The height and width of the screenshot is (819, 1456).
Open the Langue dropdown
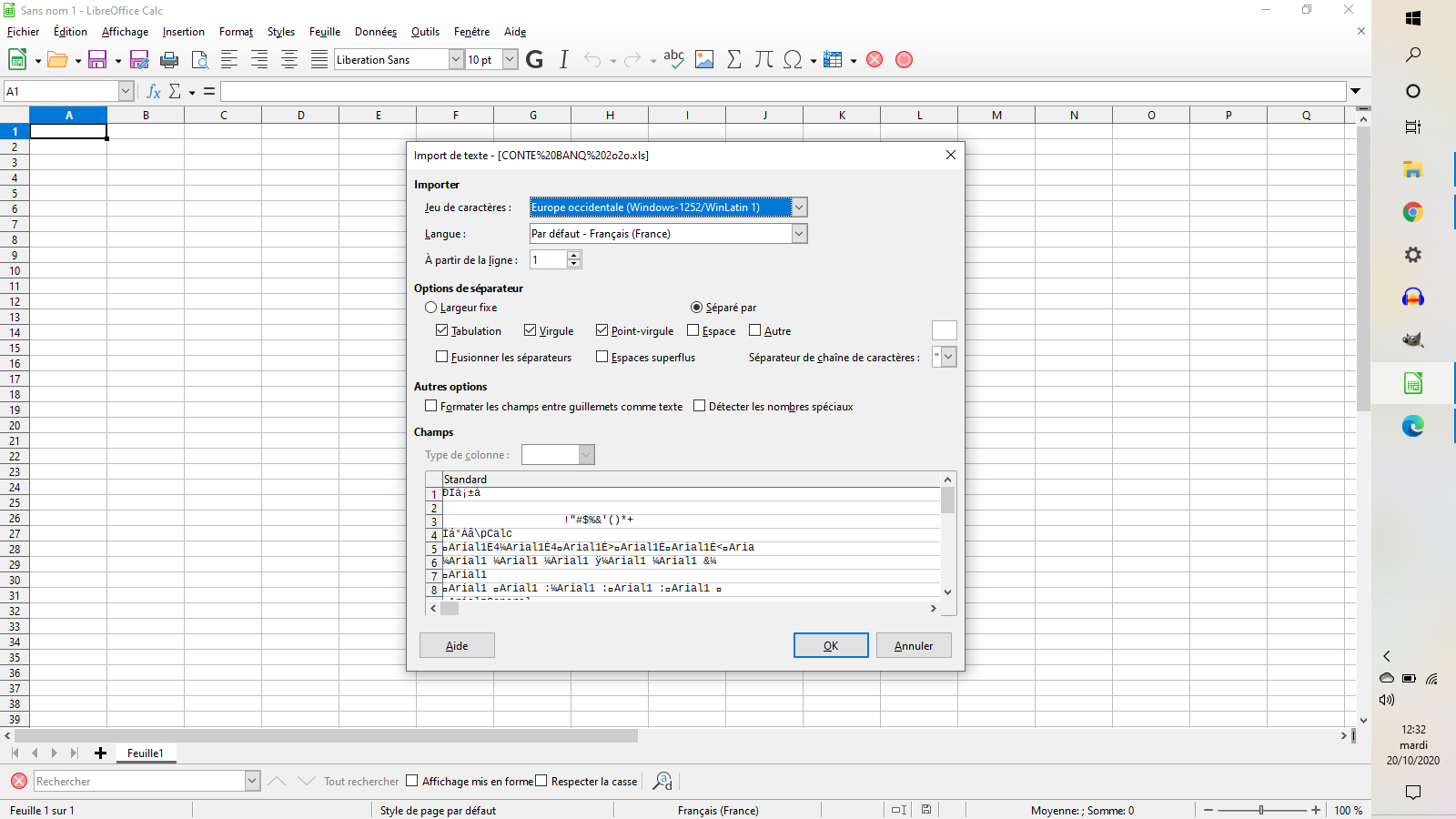(799, 234)
